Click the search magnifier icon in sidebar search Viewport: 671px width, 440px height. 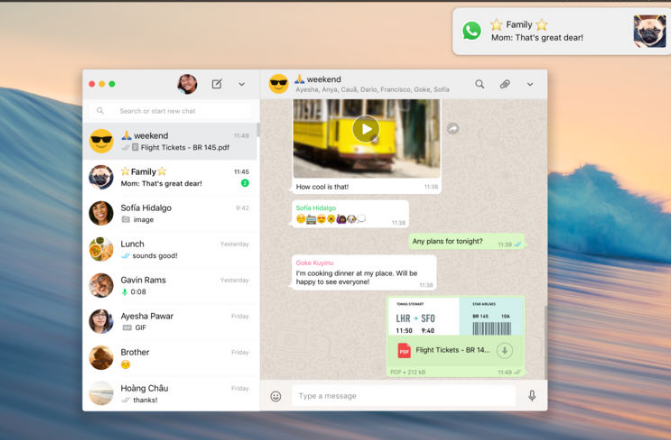(x=100, y=111)
